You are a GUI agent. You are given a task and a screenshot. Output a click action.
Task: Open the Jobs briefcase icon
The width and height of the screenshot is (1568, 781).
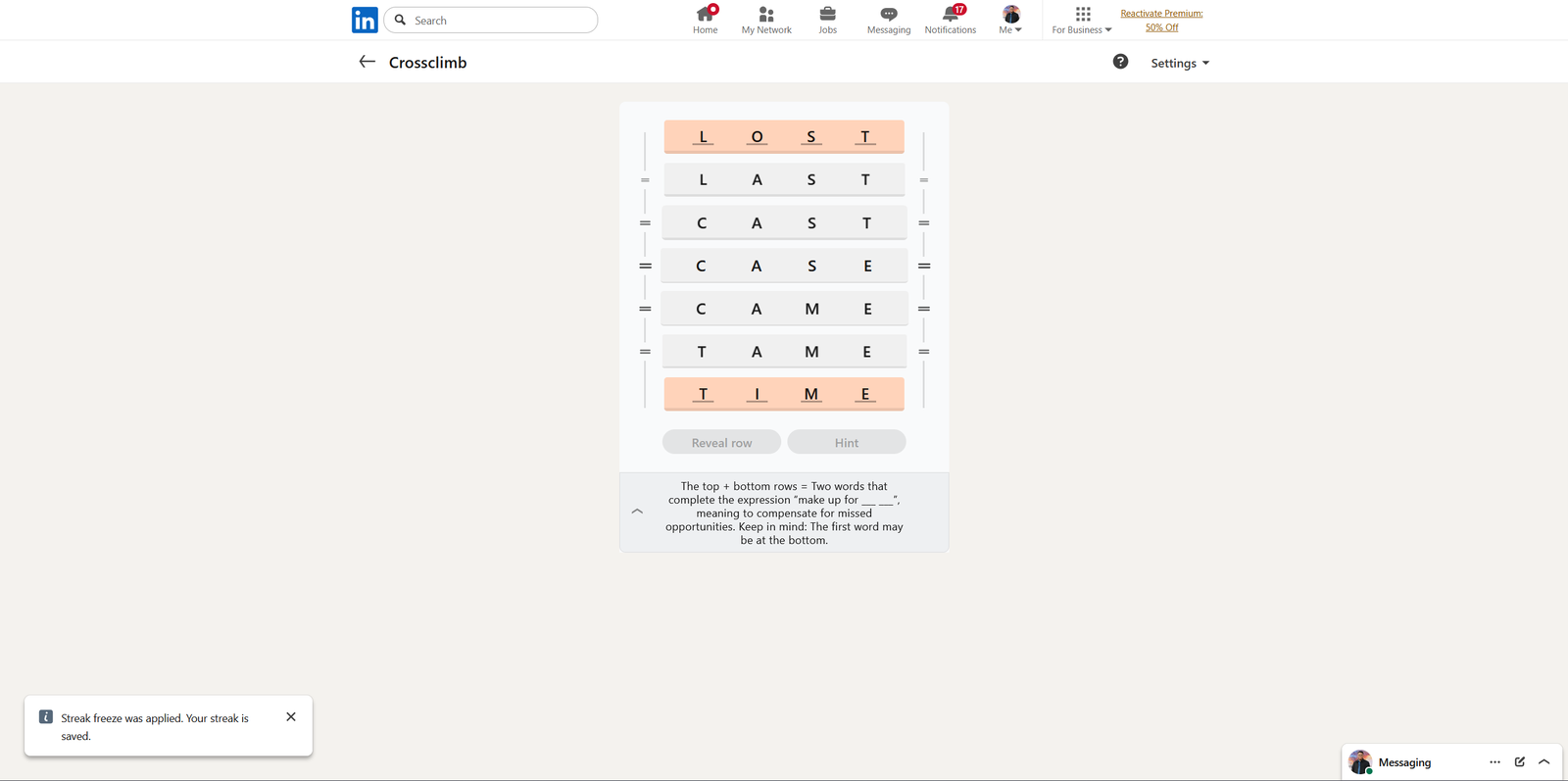pos(828,14)
